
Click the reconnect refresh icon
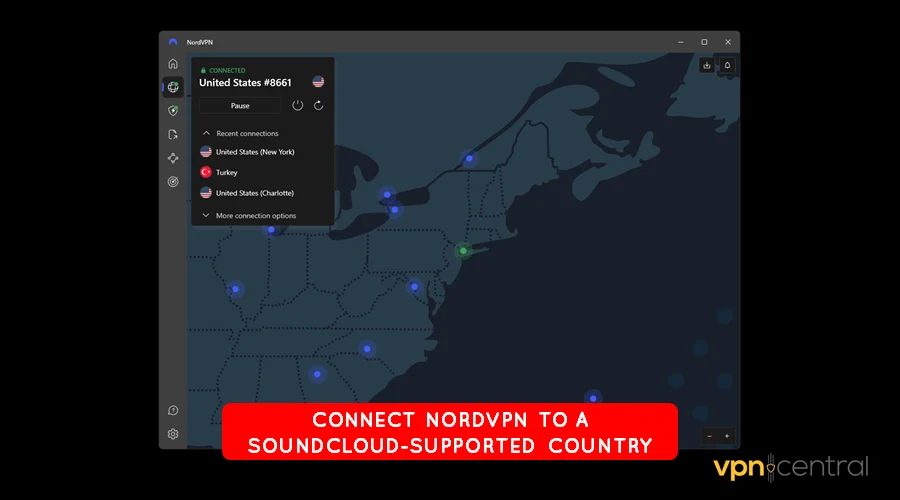319,106
